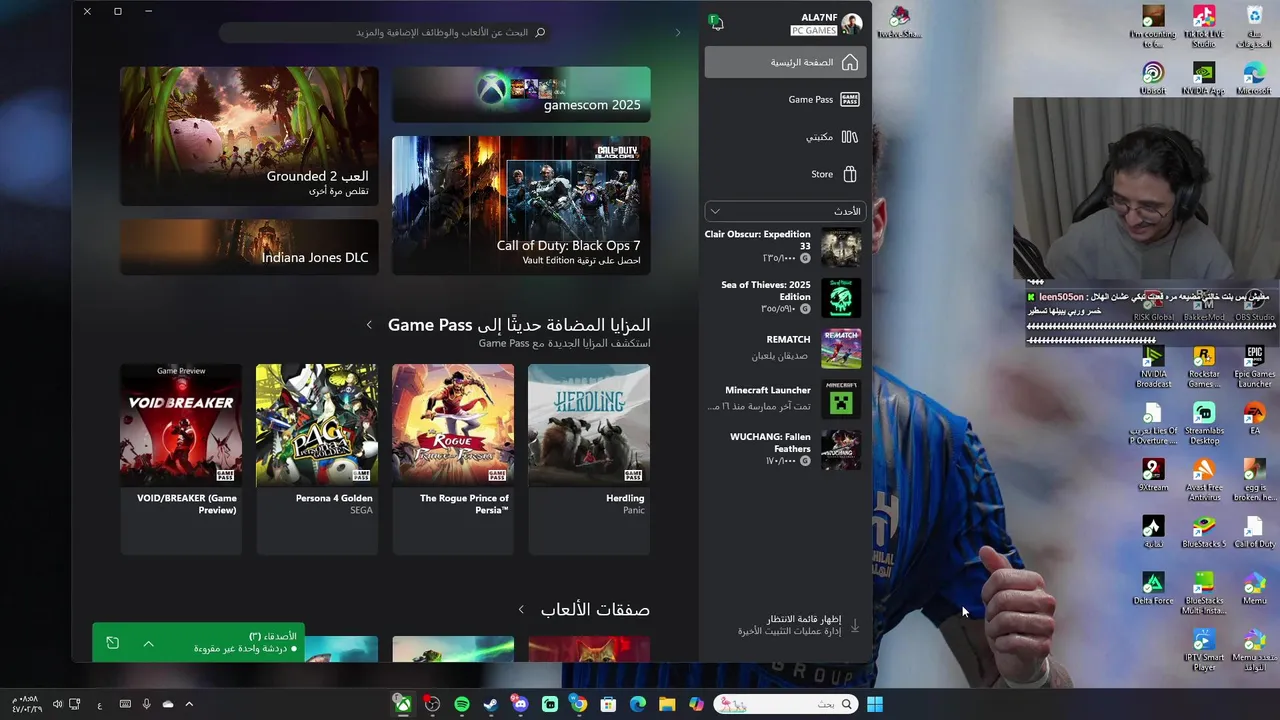Click the volume speaker tray icon

point(57,704)
